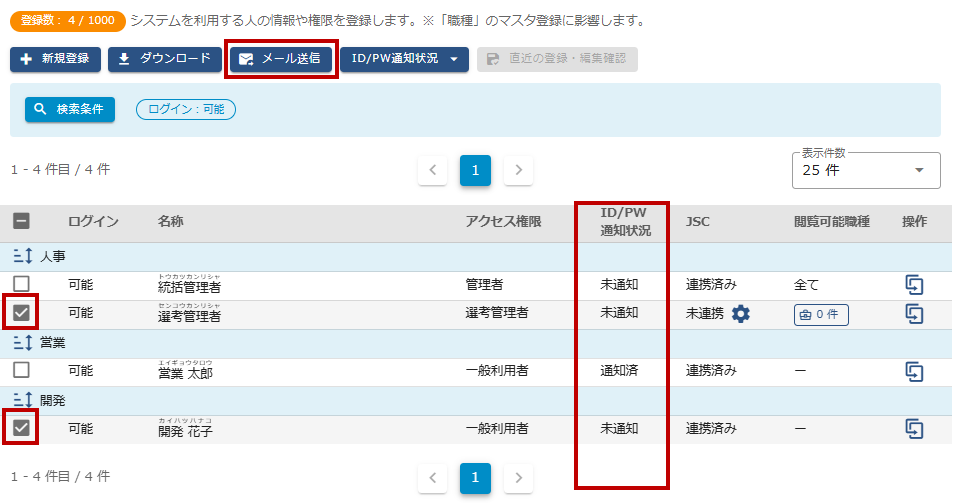Click the メール送信 button

281,59
